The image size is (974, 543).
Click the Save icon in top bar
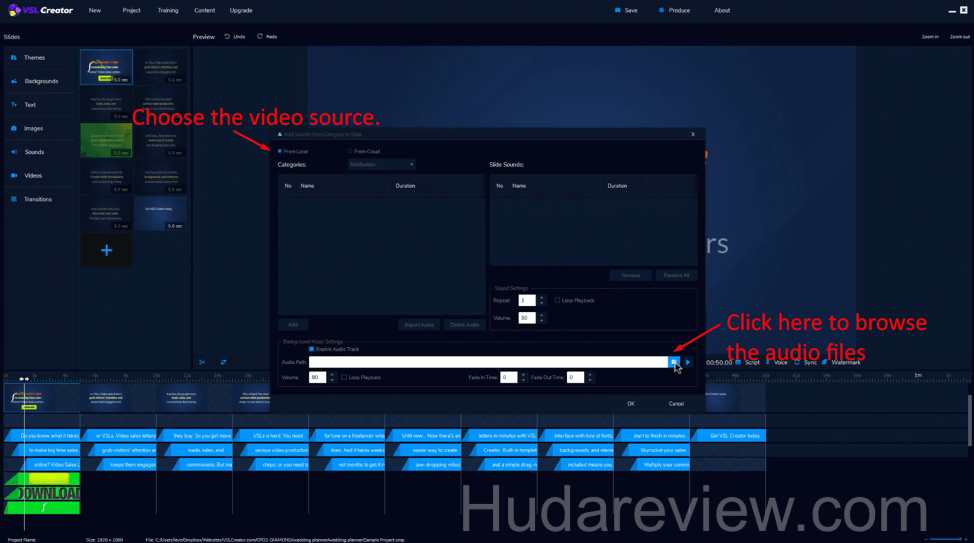(617, 10)
